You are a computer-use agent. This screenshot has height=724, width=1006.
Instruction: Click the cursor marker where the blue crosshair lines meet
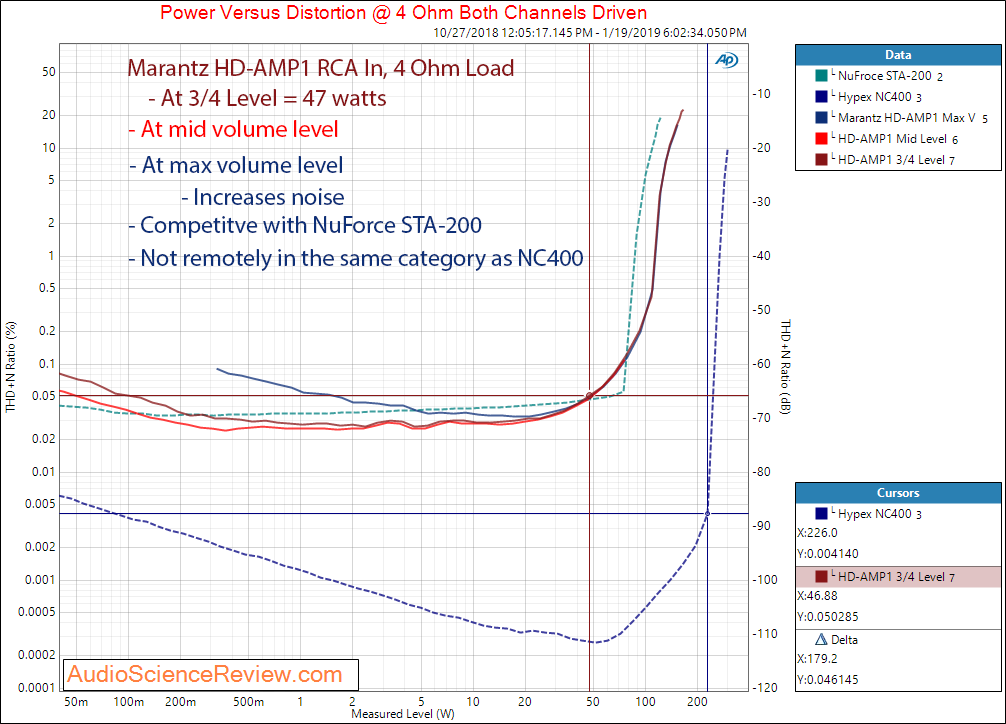pyautogui.click(x=708, y=513)
